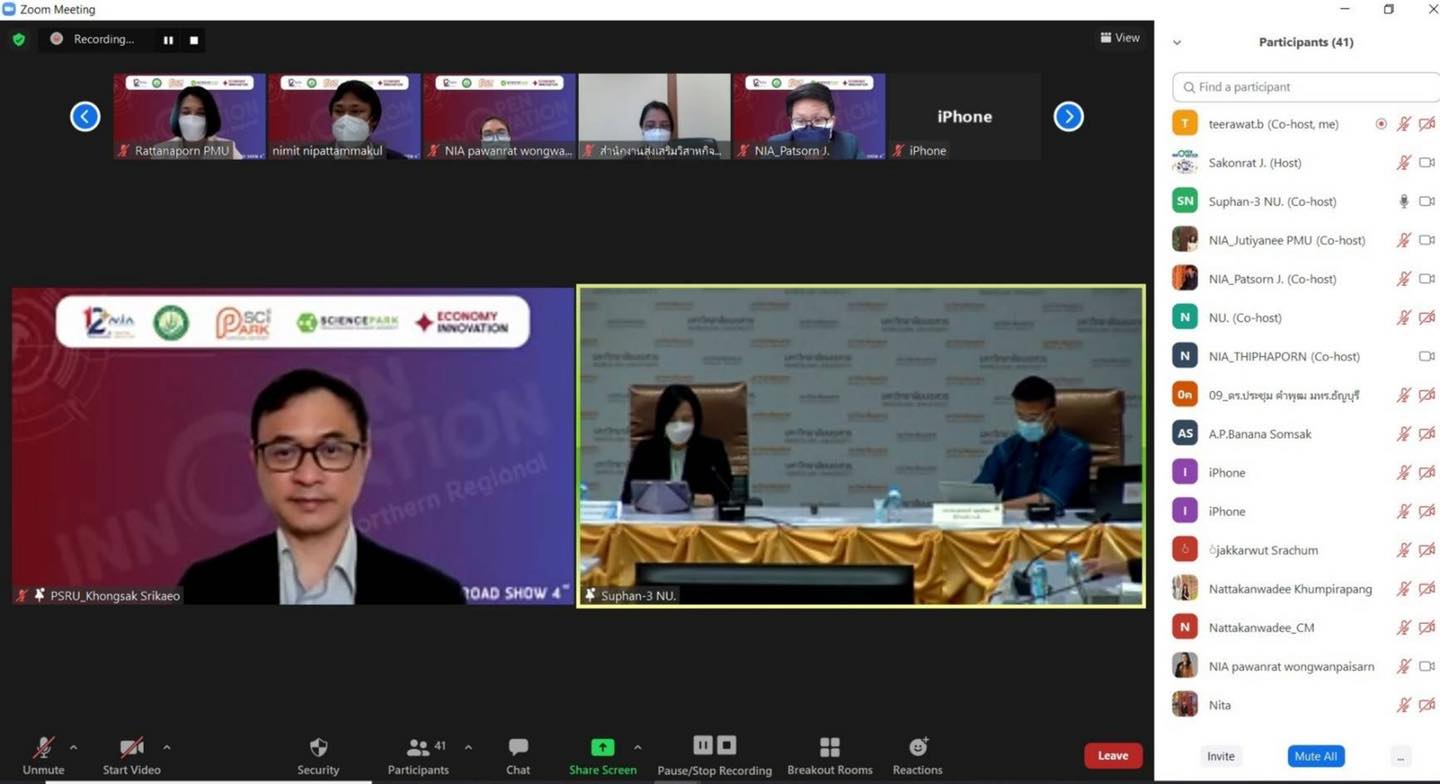
Task: Open the Security shield icon
Action: click(318, 747)
